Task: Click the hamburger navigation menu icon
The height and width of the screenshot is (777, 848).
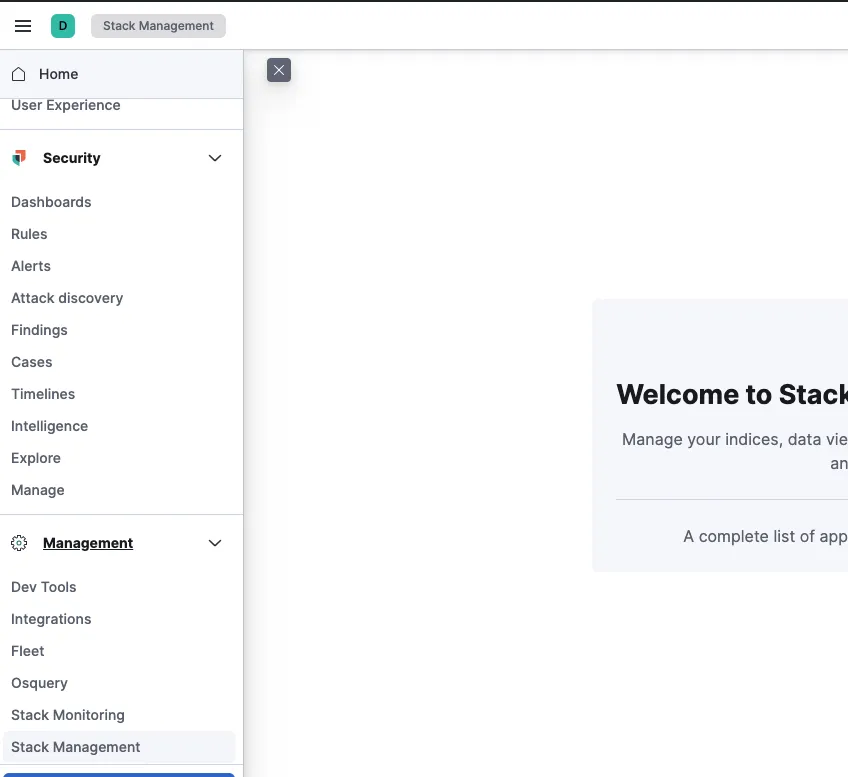Action: click(x=23, y=26)
